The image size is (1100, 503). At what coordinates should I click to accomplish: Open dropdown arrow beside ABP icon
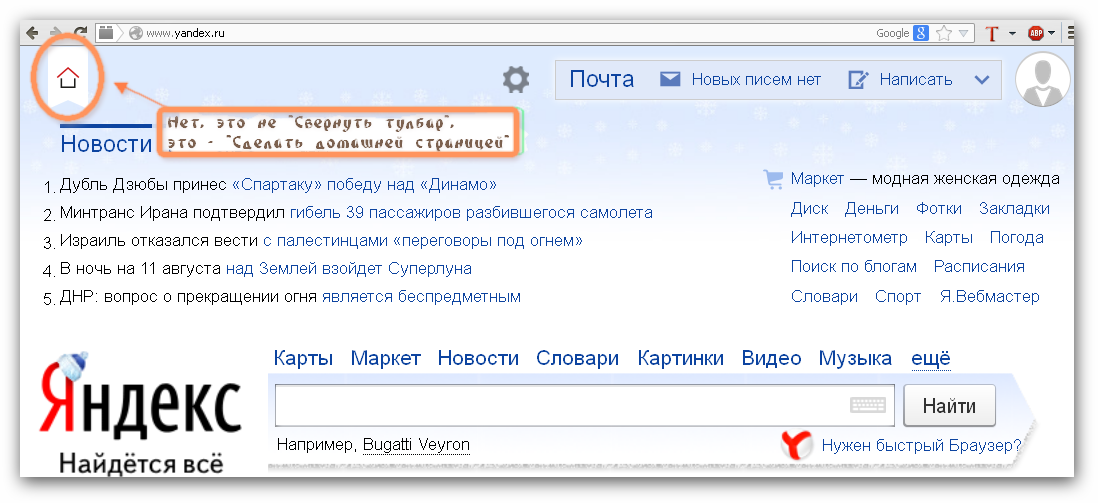1051,33
